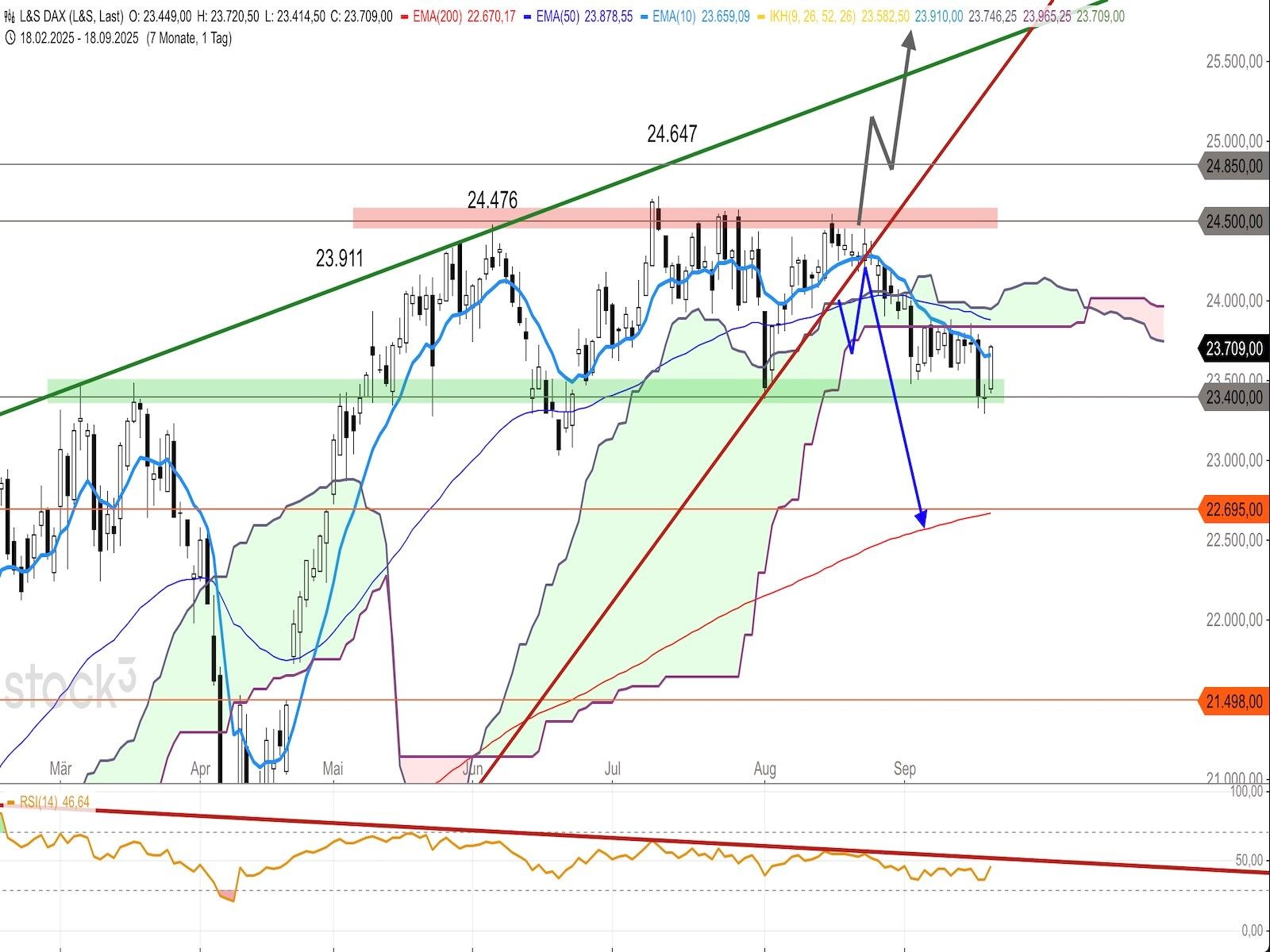
Task: Click the red EMA(200) legend marker
Action: (x=405, y=17)
